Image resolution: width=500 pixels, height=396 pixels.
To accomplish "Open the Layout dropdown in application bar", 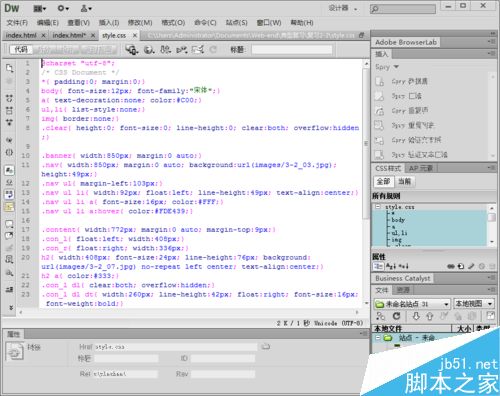I will (40, 9).
